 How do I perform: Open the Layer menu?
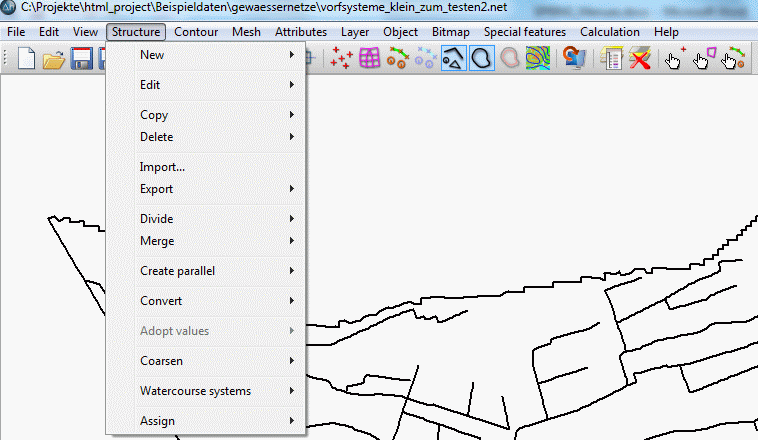point(355,32)
